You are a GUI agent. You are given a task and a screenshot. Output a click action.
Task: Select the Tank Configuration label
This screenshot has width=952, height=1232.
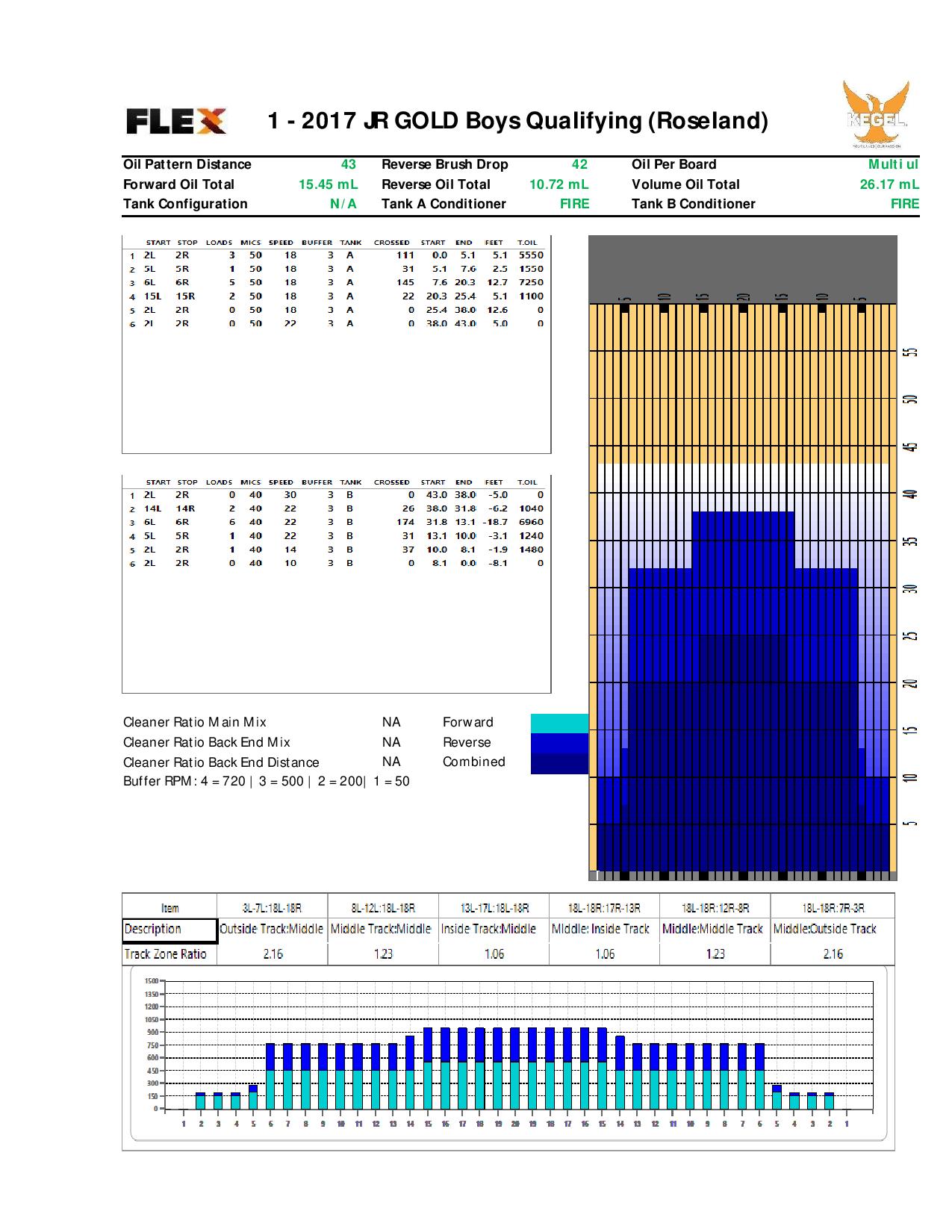(185, 204)
